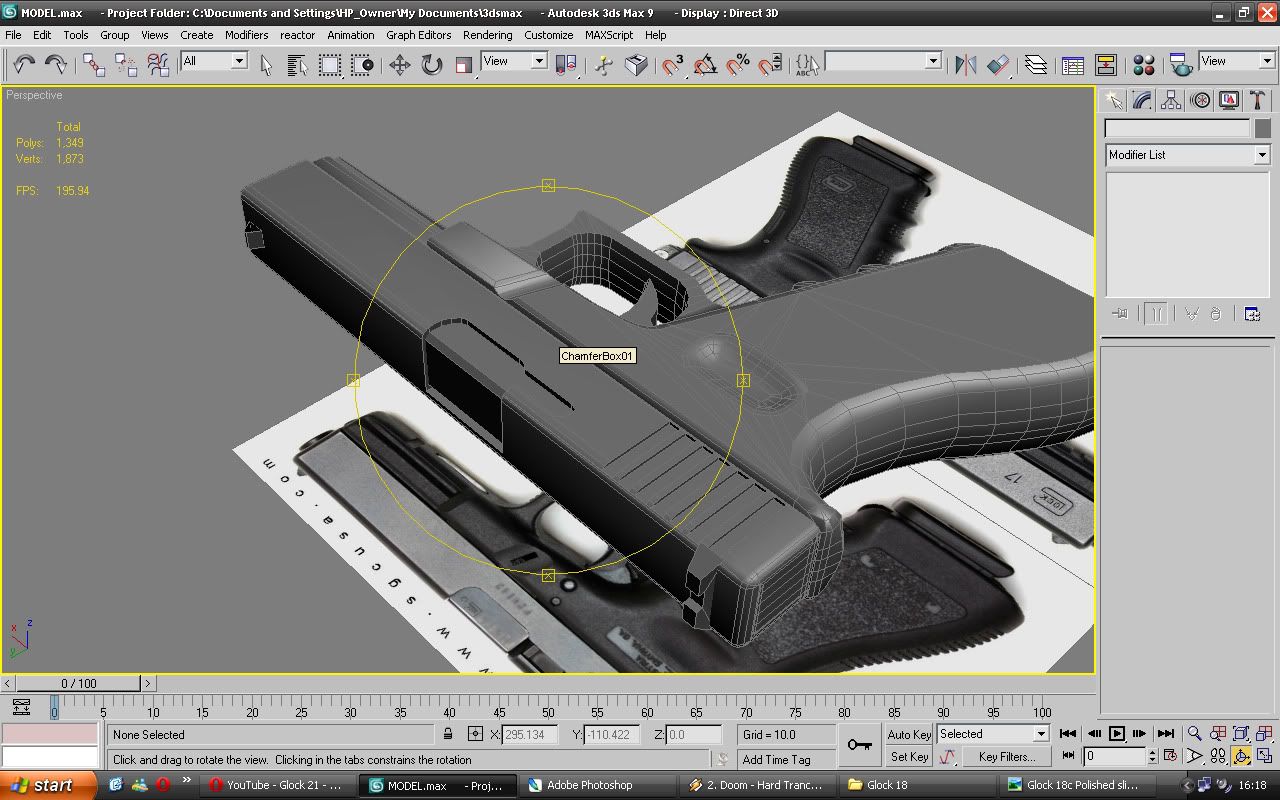
Task: Click the Mirror tool icon
Action: pos(965,65)
